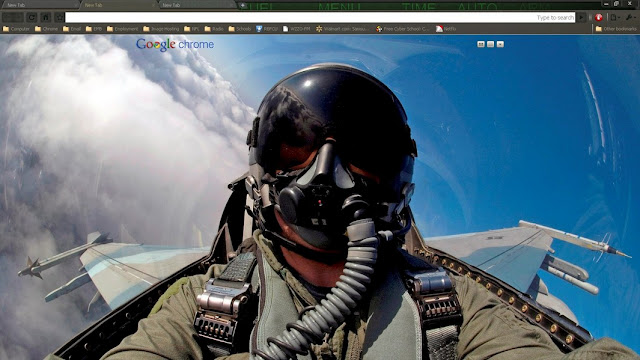
Task: Switch new tab page to list view
Action: (x=491, y=44)
